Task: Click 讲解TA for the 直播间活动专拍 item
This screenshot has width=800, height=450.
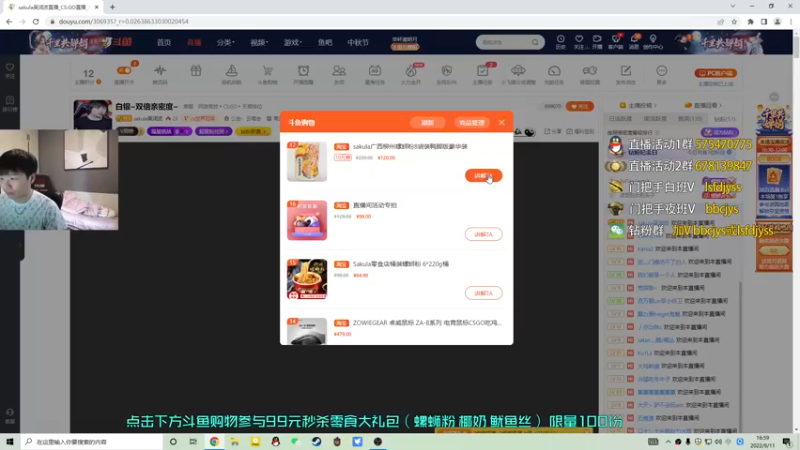Action: [483, 234]
